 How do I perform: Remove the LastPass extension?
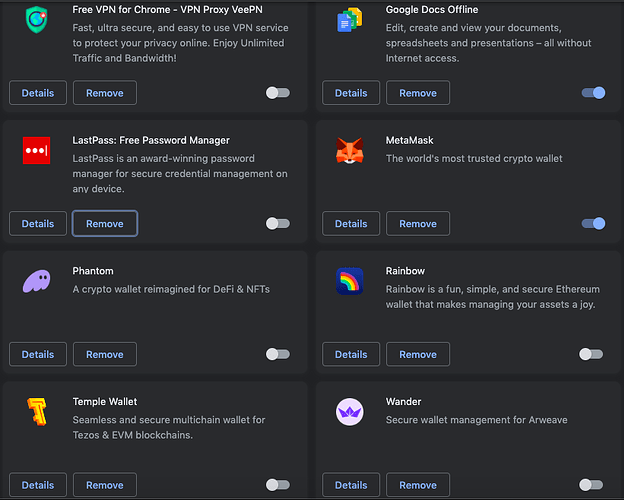[105, 223]
